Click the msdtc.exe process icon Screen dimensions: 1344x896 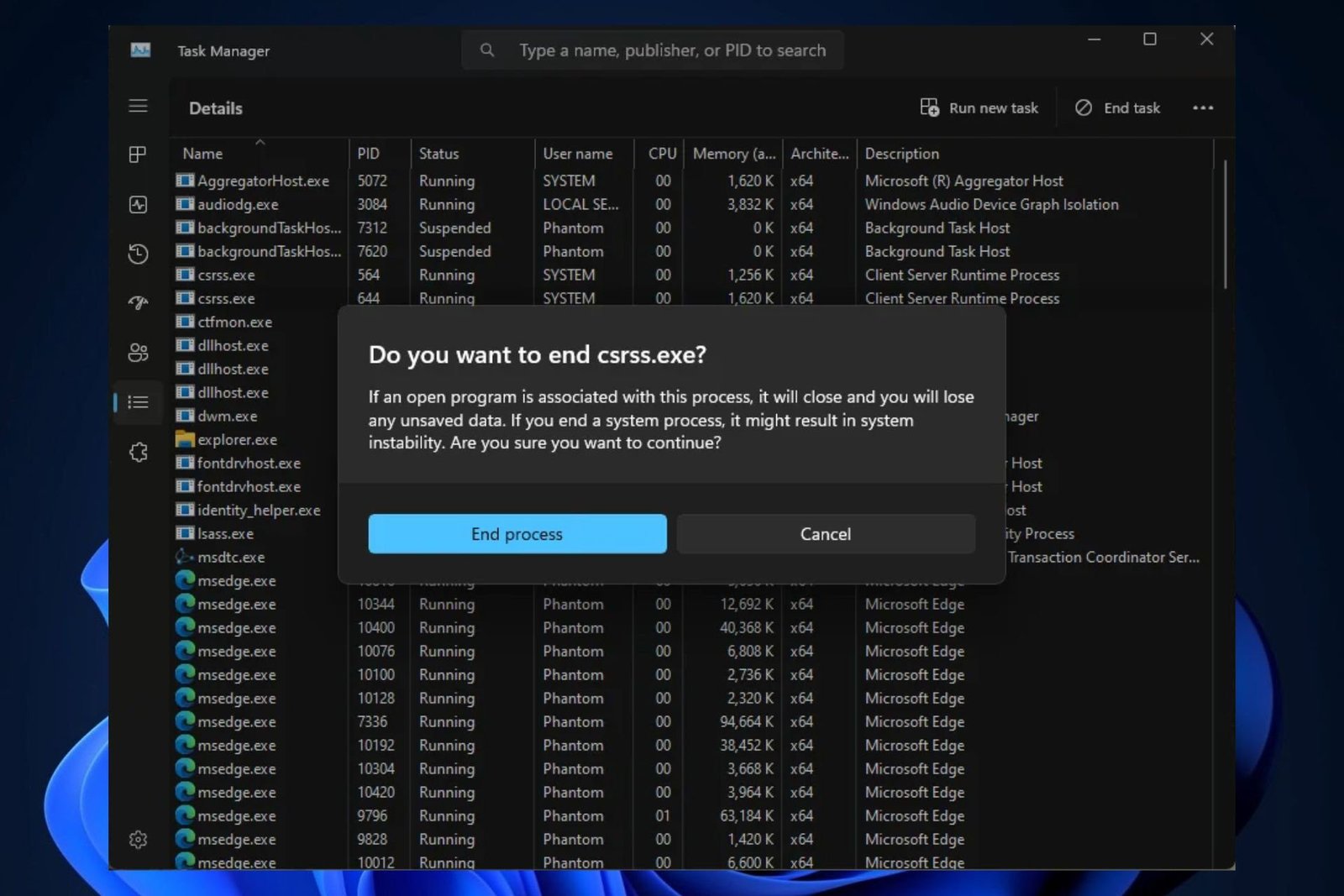[x=185, y=557]
